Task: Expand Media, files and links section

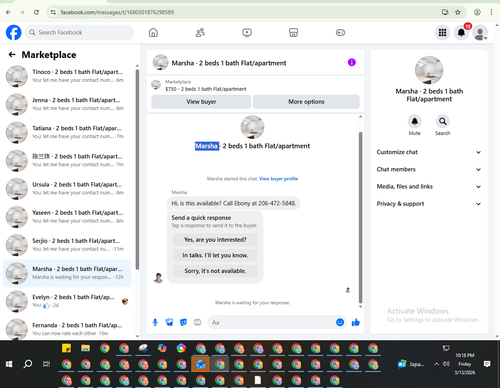Action: click(429, 187)
